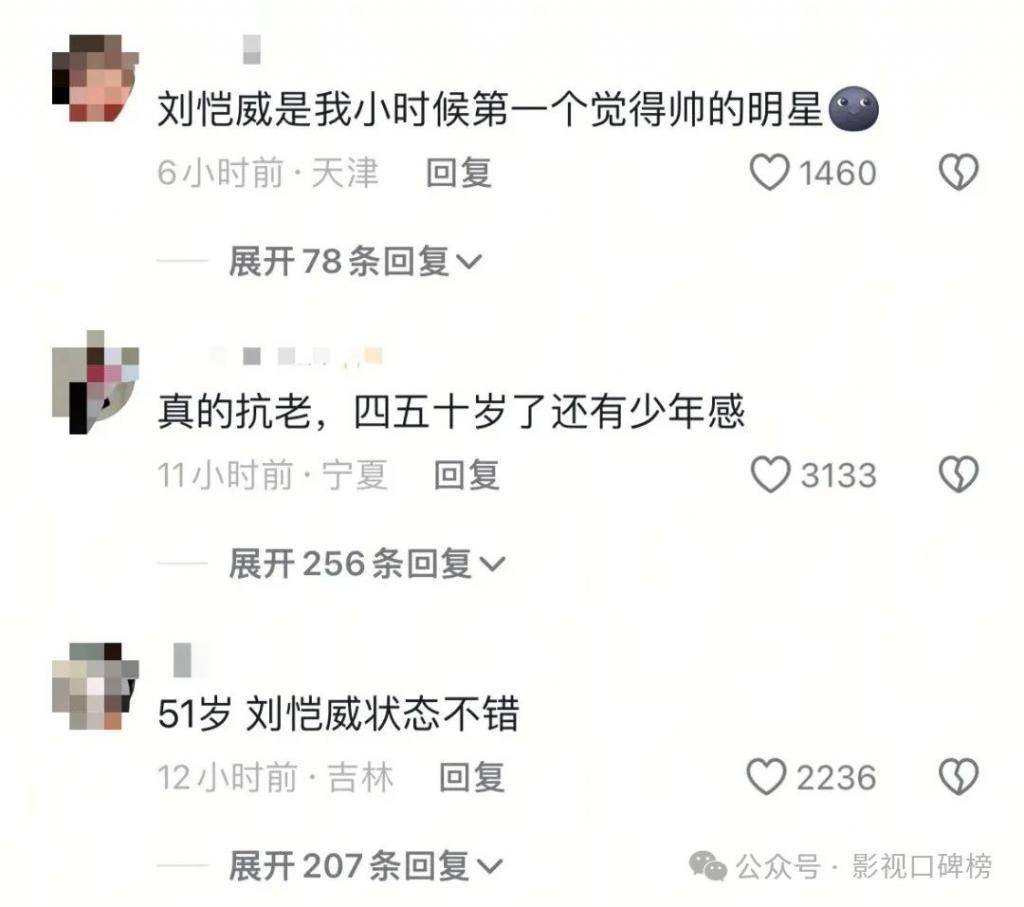The height and width of the screenshot is (907, 1024).
Task: Expand the 78 replies thread
Action: [x=355, y=262]
